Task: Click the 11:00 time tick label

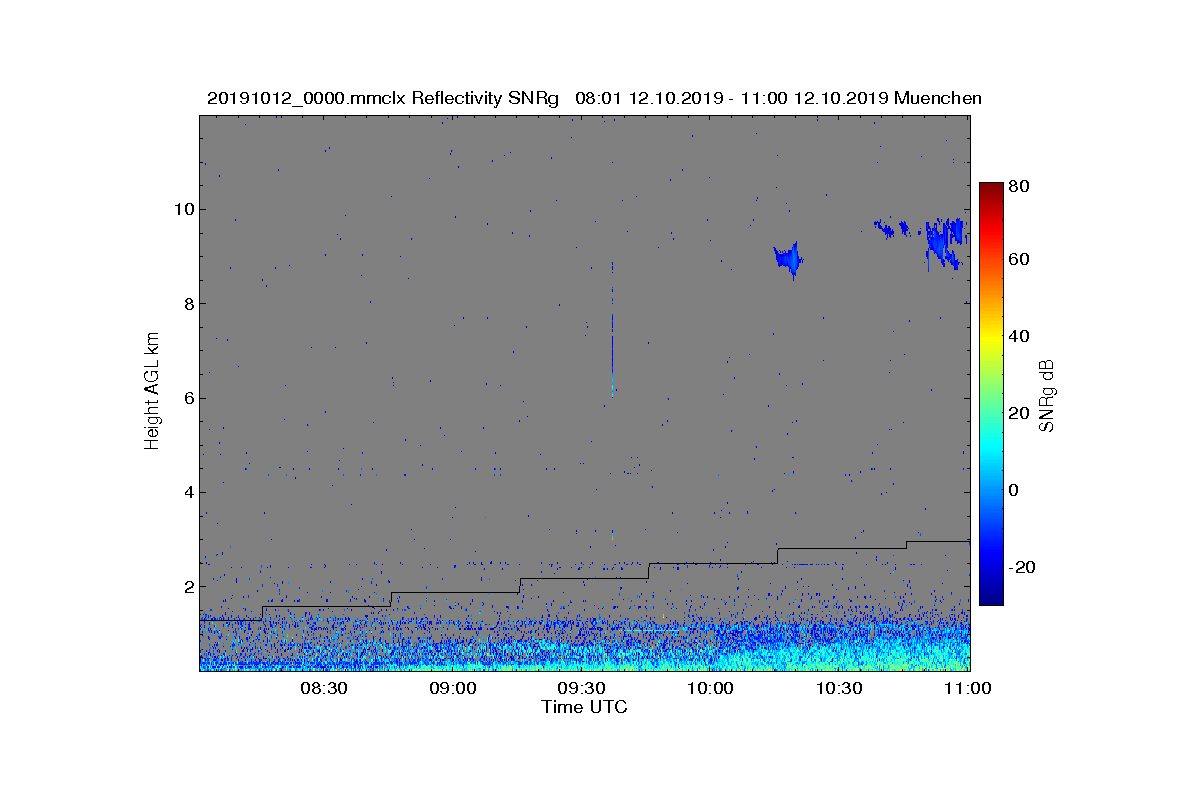Action: pos(967,688)
